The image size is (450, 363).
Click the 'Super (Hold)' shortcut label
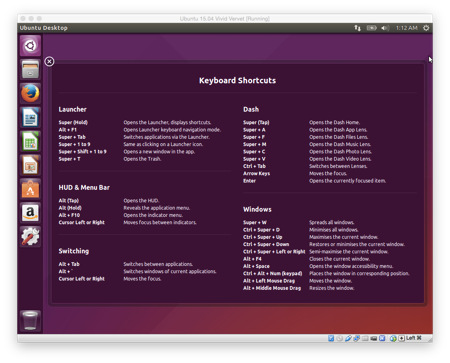(x=73, y=122)
